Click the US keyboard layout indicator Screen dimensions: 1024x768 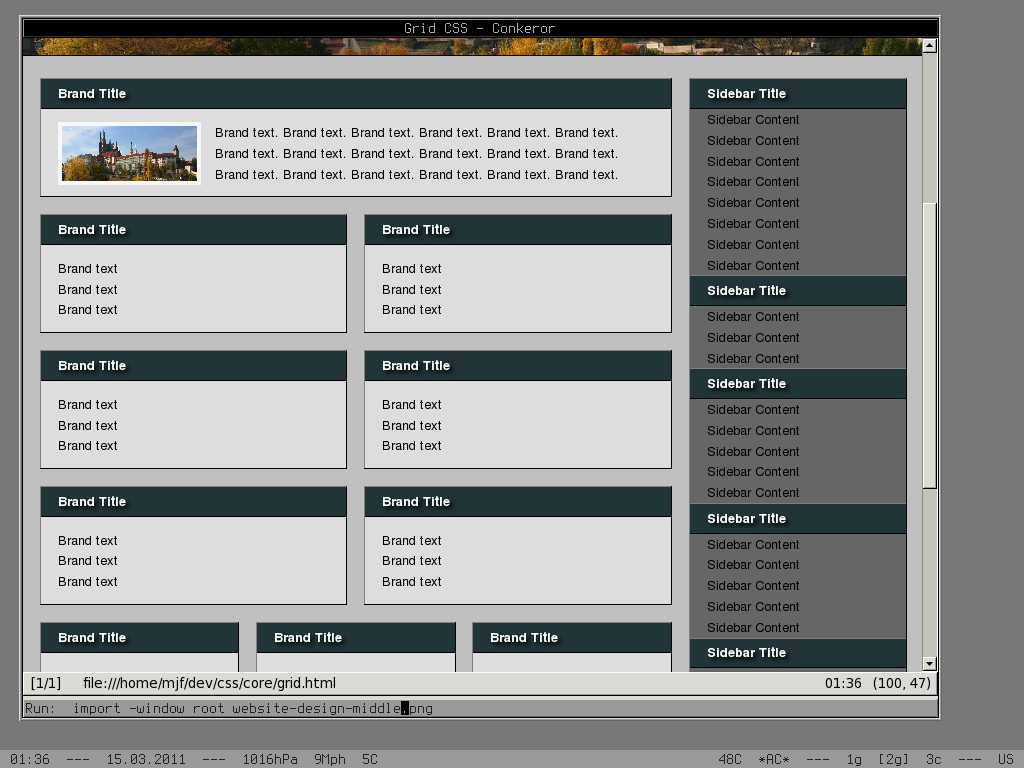click(1005, 759)
